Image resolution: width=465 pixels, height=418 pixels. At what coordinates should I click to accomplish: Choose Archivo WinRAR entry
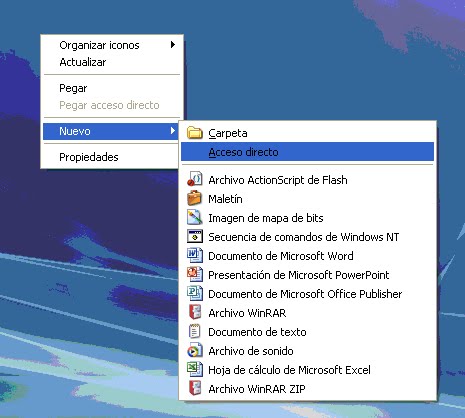pyautogui.click(x=307, y=313)
